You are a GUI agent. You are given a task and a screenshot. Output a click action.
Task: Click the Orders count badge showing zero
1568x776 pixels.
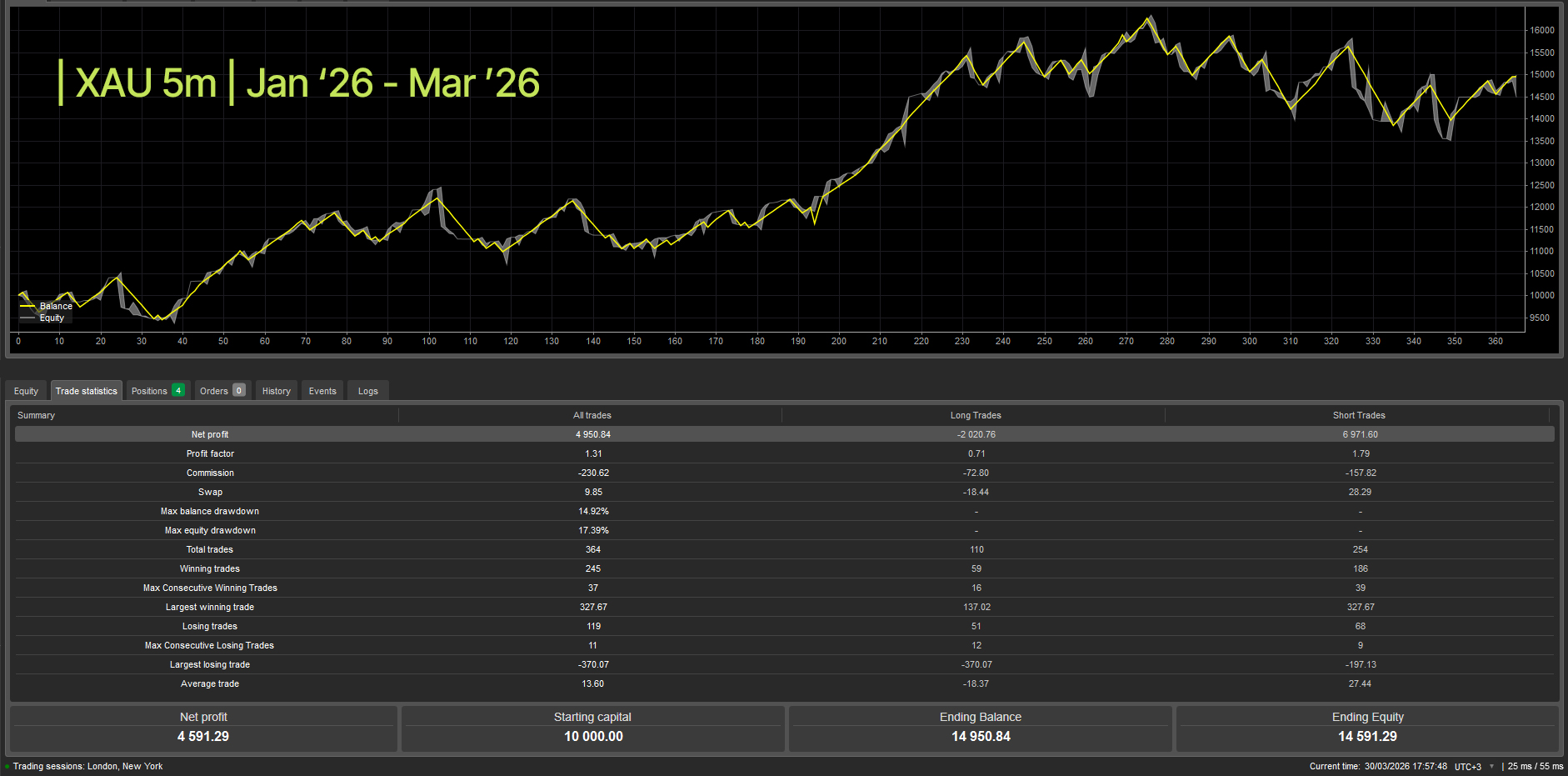click(239, 389)
